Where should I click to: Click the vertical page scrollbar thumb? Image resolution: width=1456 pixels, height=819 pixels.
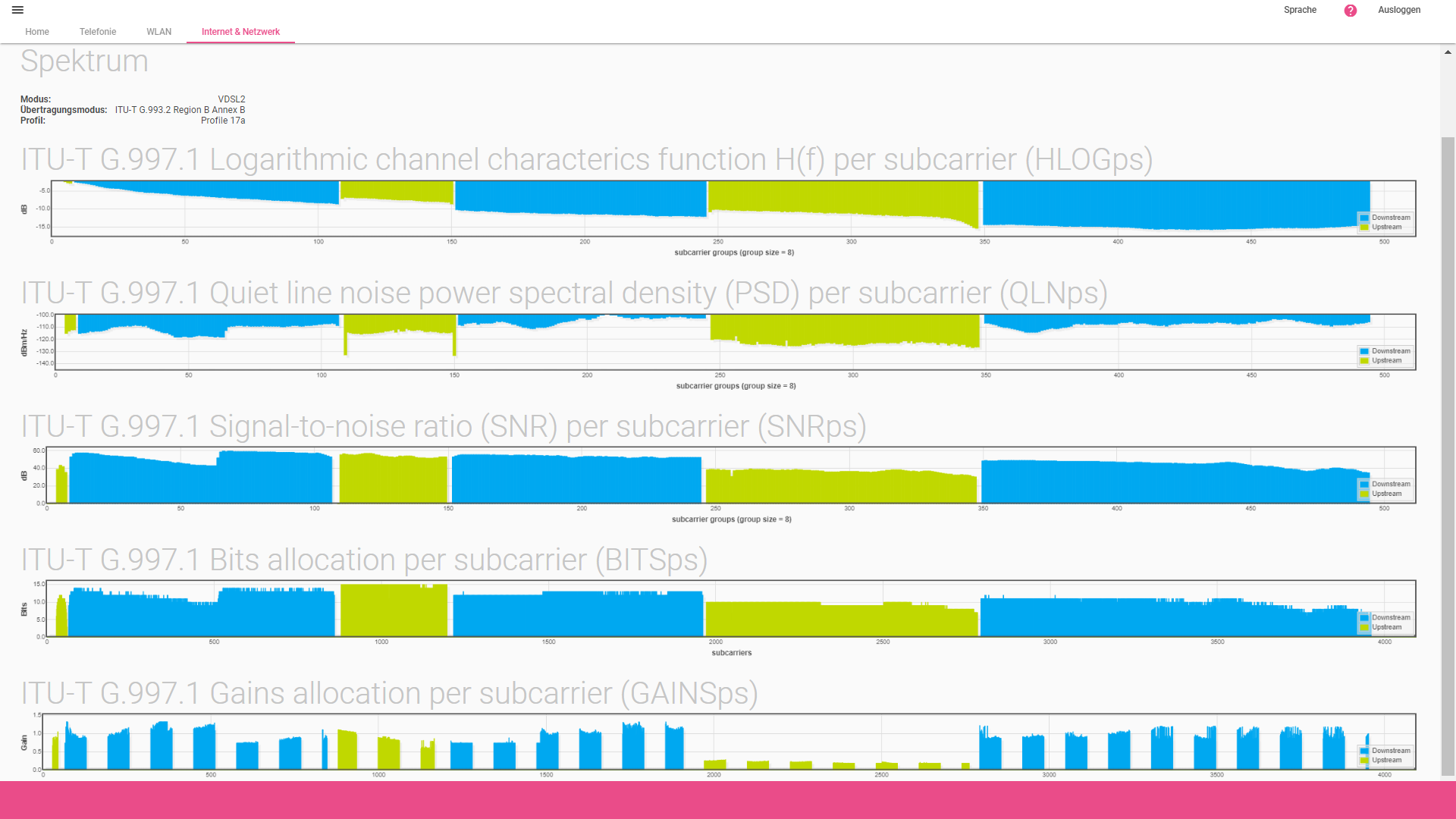(1448, 455)
